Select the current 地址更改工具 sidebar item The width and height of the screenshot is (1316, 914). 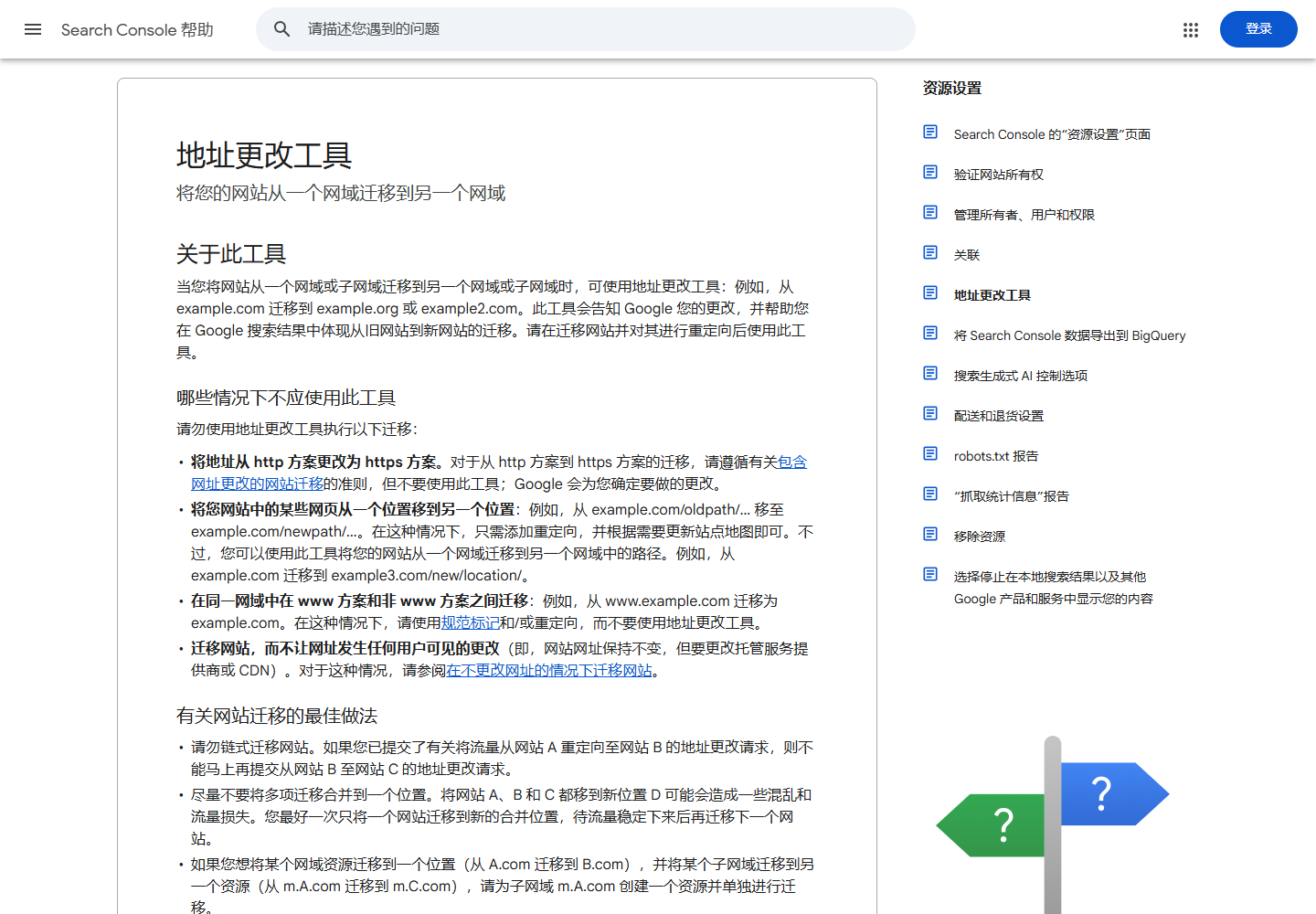pyautogui.click(x=992, y=295)
